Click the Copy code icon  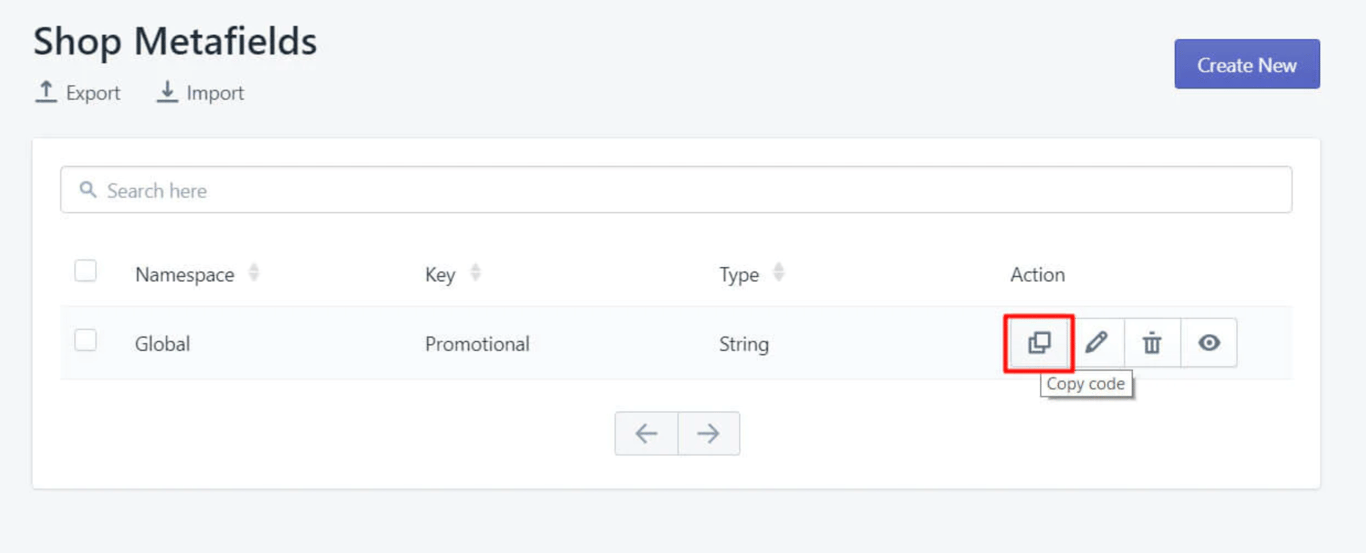pos(1039,343)
